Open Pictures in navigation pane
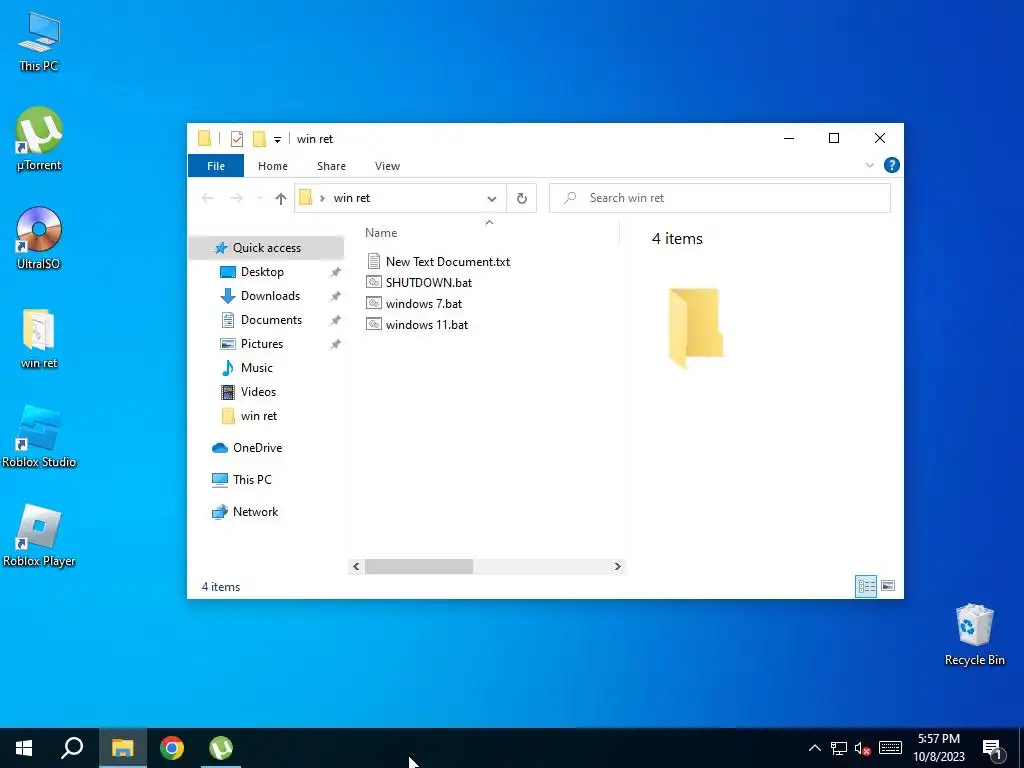 point(261,344)
